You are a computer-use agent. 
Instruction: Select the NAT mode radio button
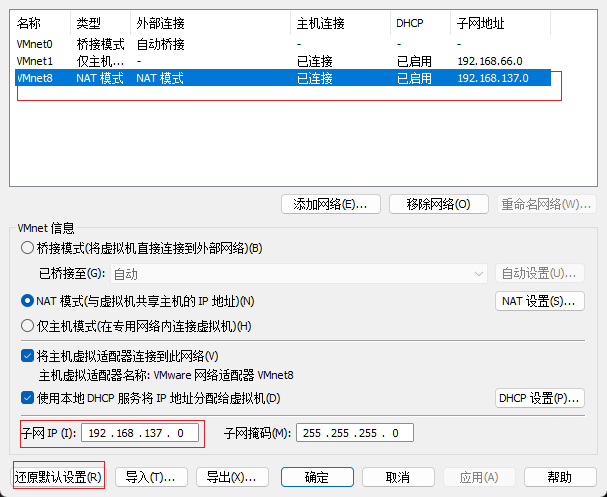click(x=27, y=301)
